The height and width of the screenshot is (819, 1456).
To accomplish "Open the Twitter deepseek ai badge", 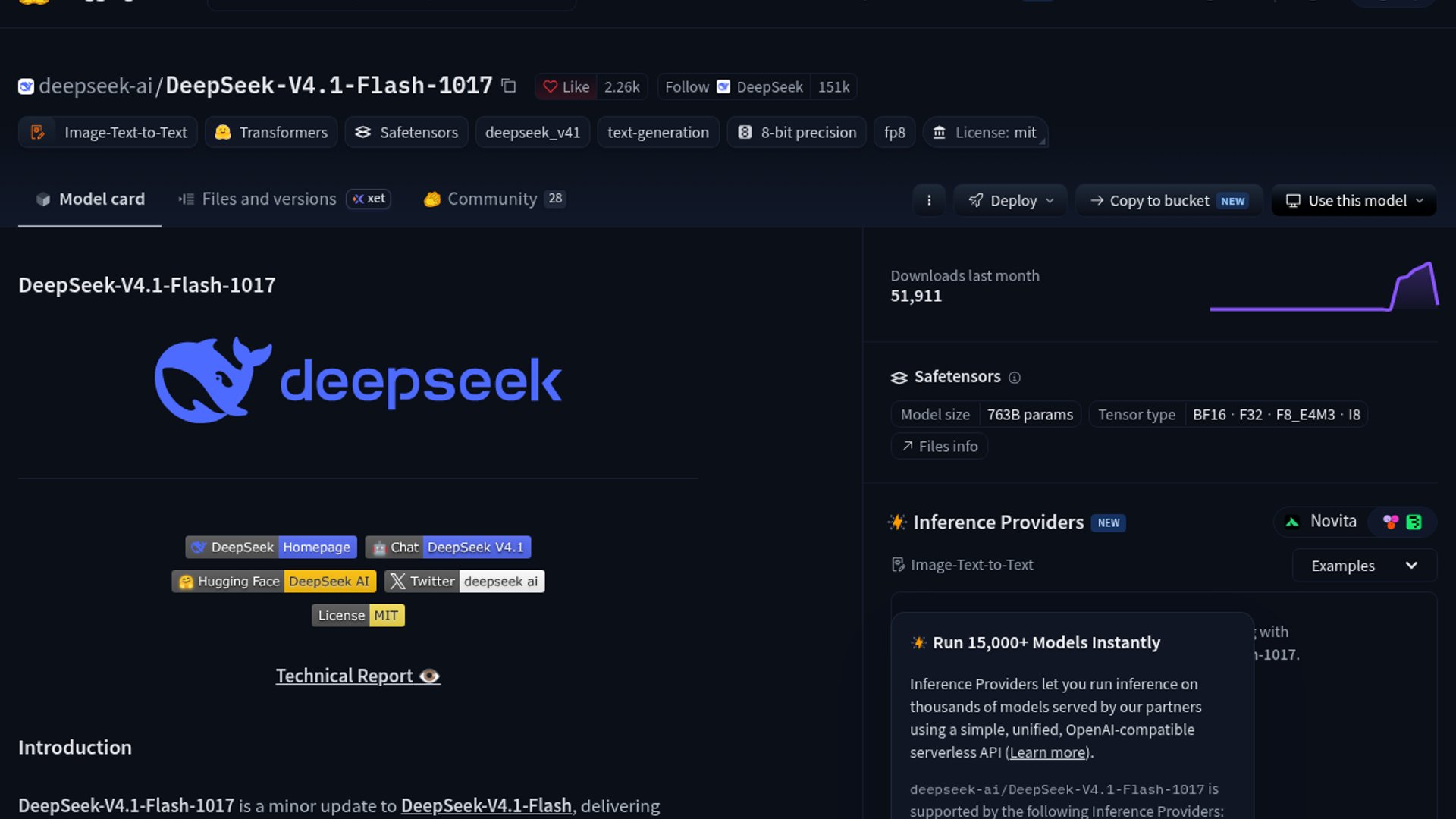I will click(464, 582).
